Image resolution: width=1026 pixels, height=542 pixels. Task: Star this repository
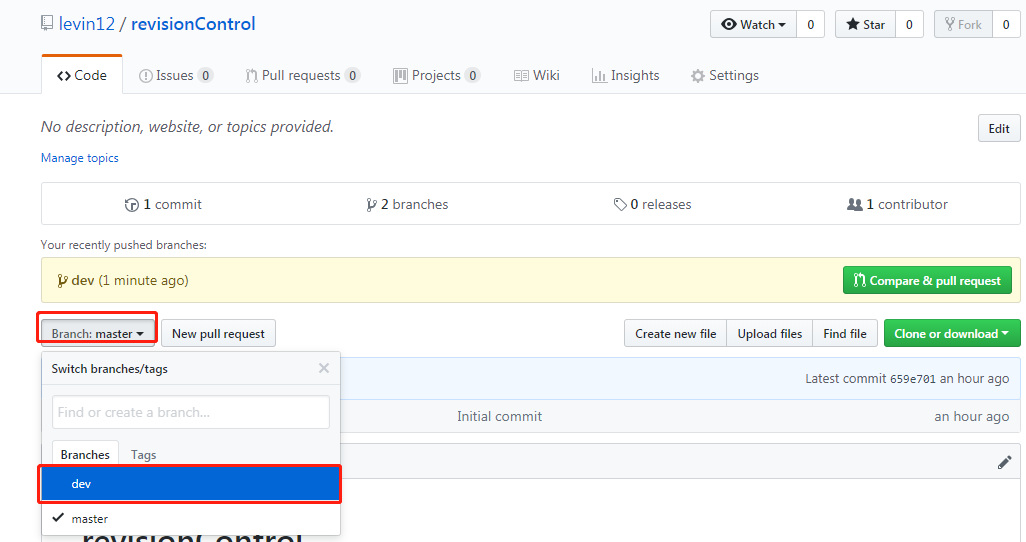865,24
